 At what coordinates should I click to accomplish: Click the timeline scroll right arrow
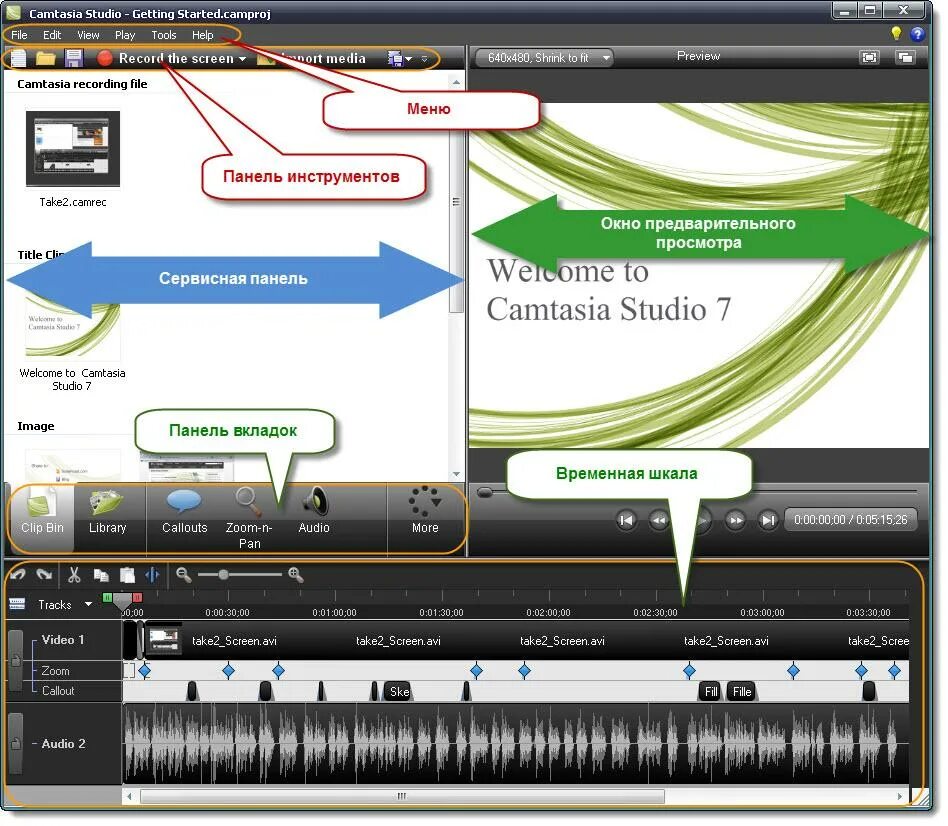[900, 796]
